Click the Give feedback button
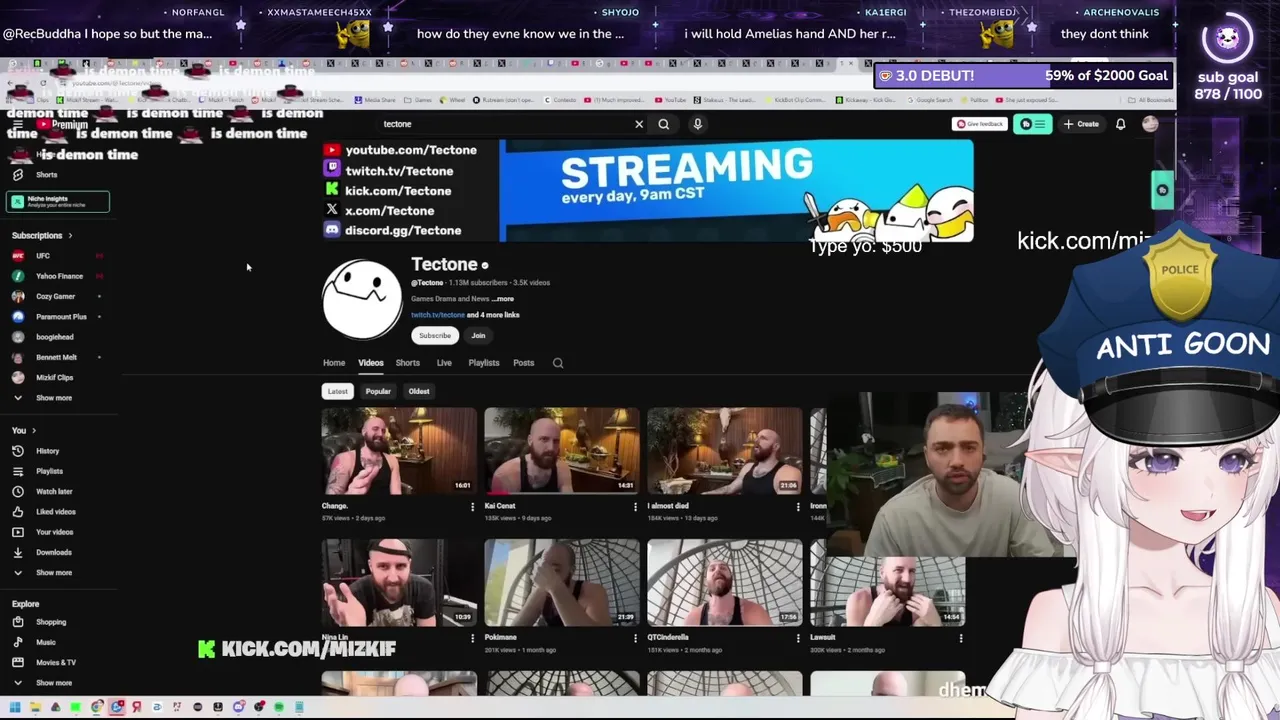Viewport: 1280px width, 720px height. point(980,124)
